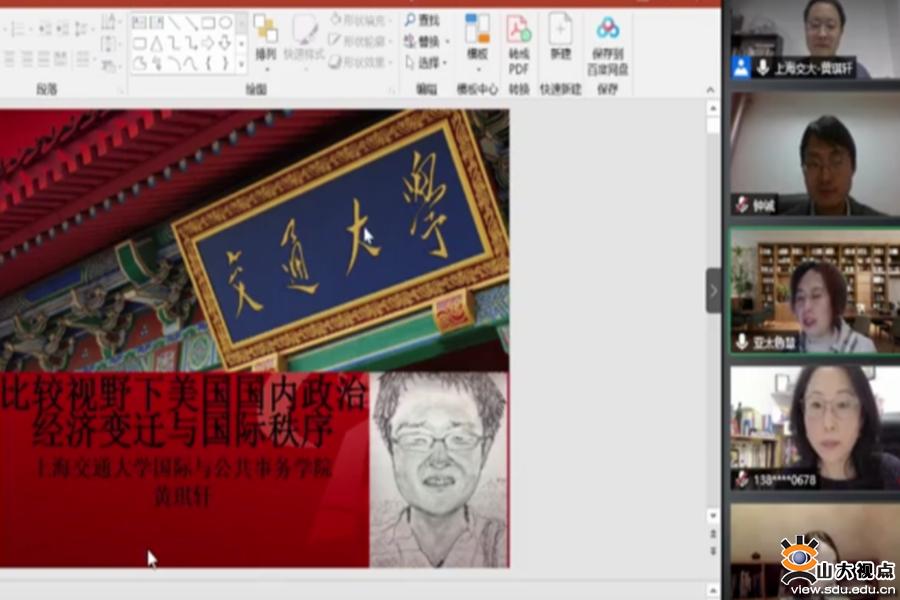Select the oval shape in shapes gallery

click(x=225, y=22)
